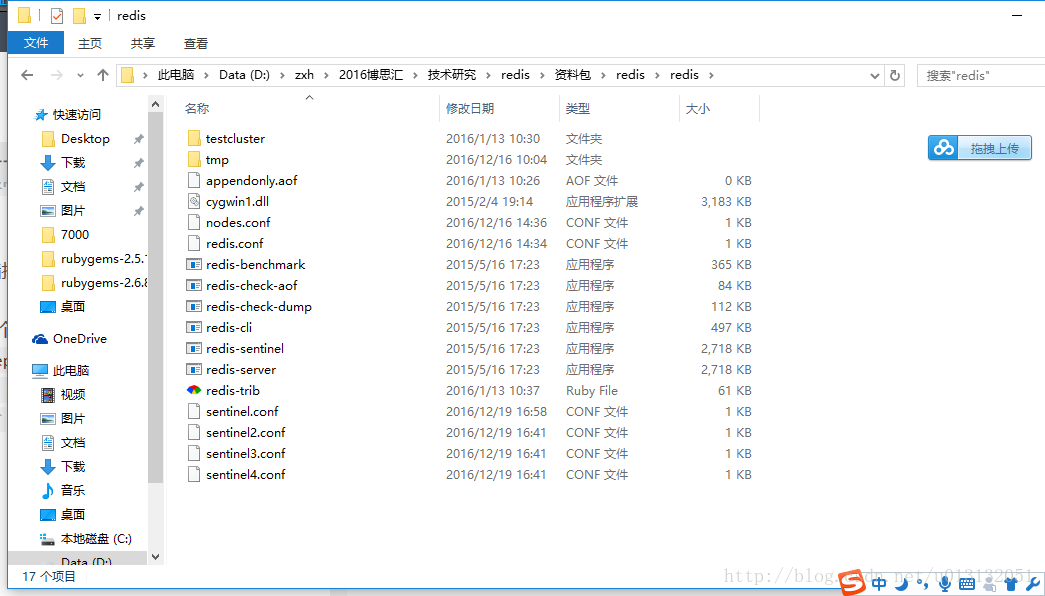Select the cygwin1.dll file icon
The width and height of the screenshot is (1045, 596).
194,201
